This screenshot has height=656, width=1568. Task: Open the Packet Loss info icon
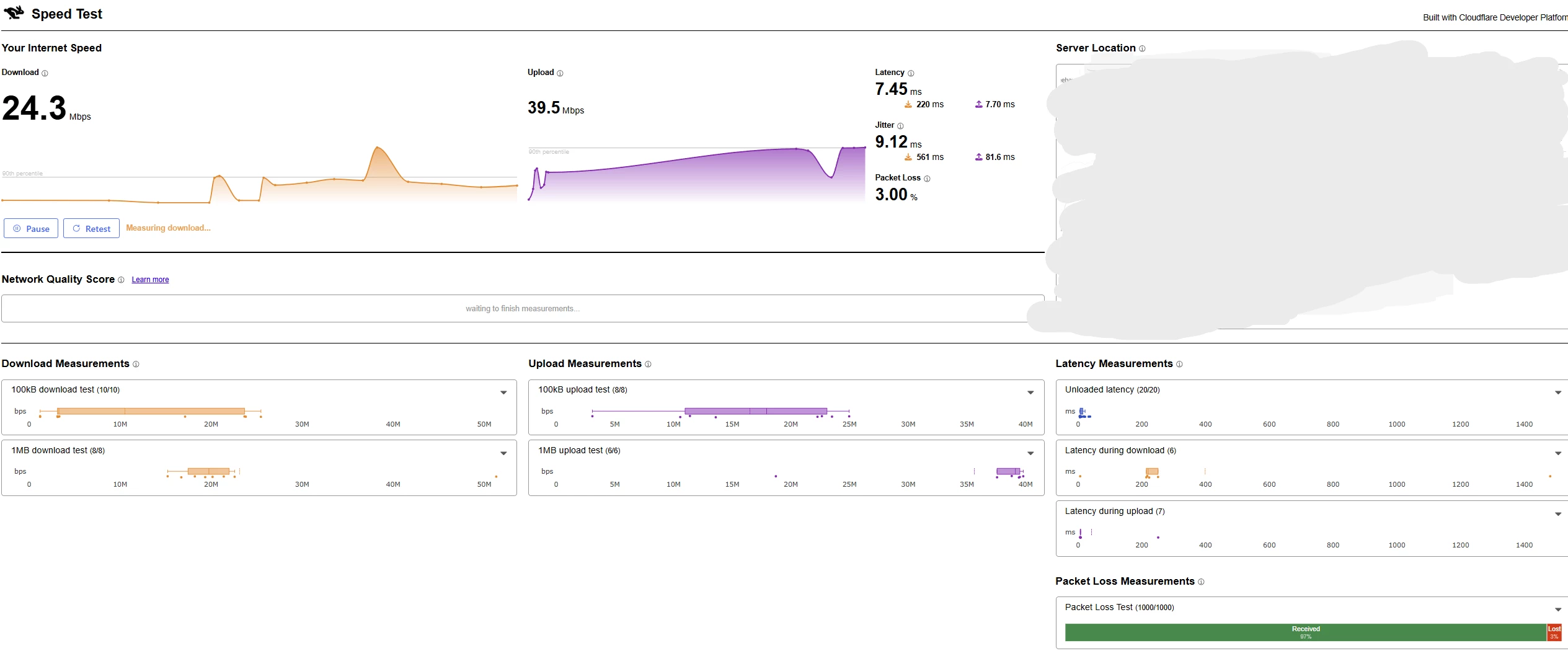[x=927, y=179]
